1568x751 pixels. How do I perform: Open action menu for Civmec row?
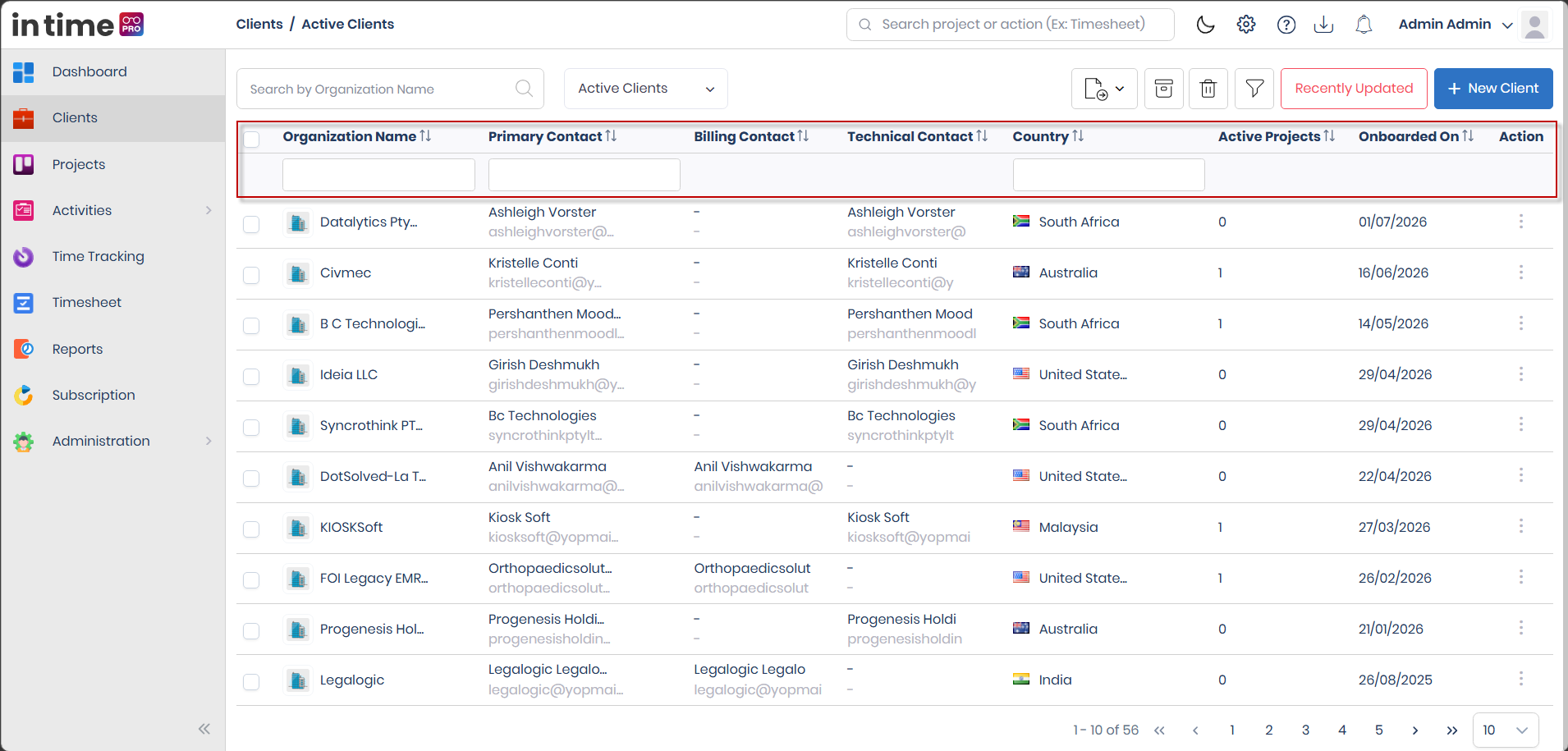point(1521,272)
